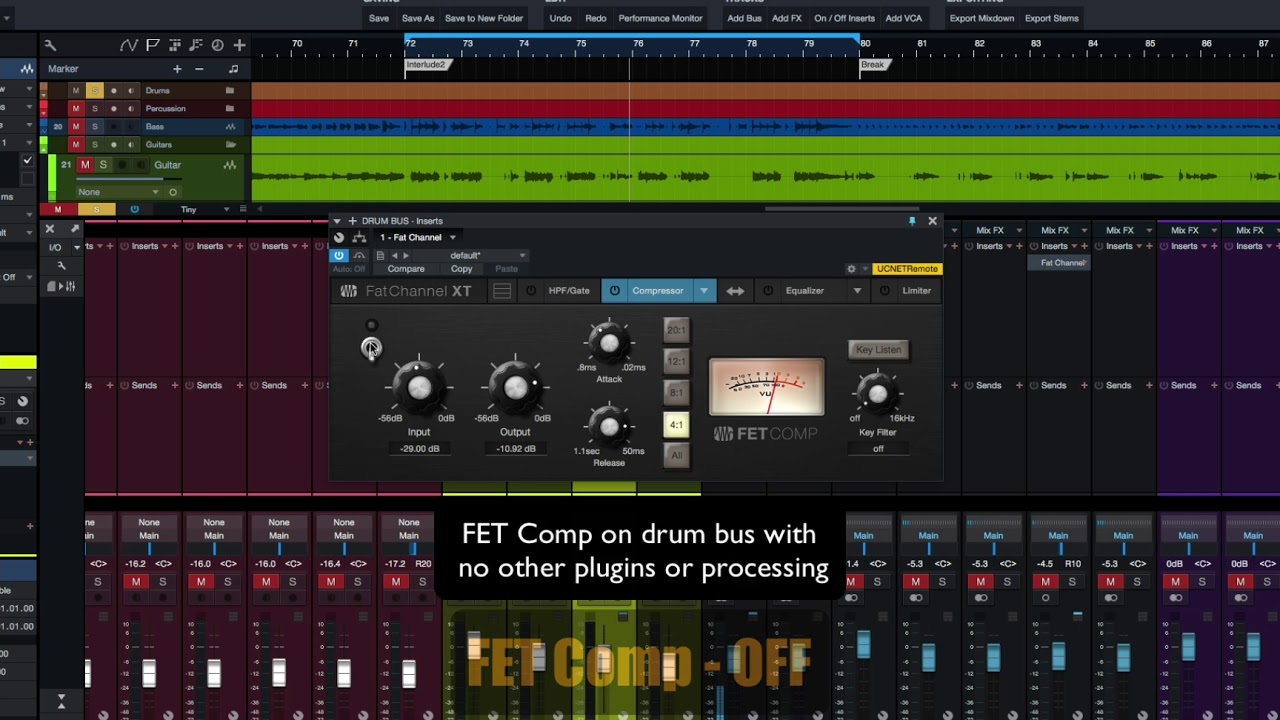Open the equalizer model dropdown arrow
Viewport: 1280px width, 720px height.
[x=857, y=291]
